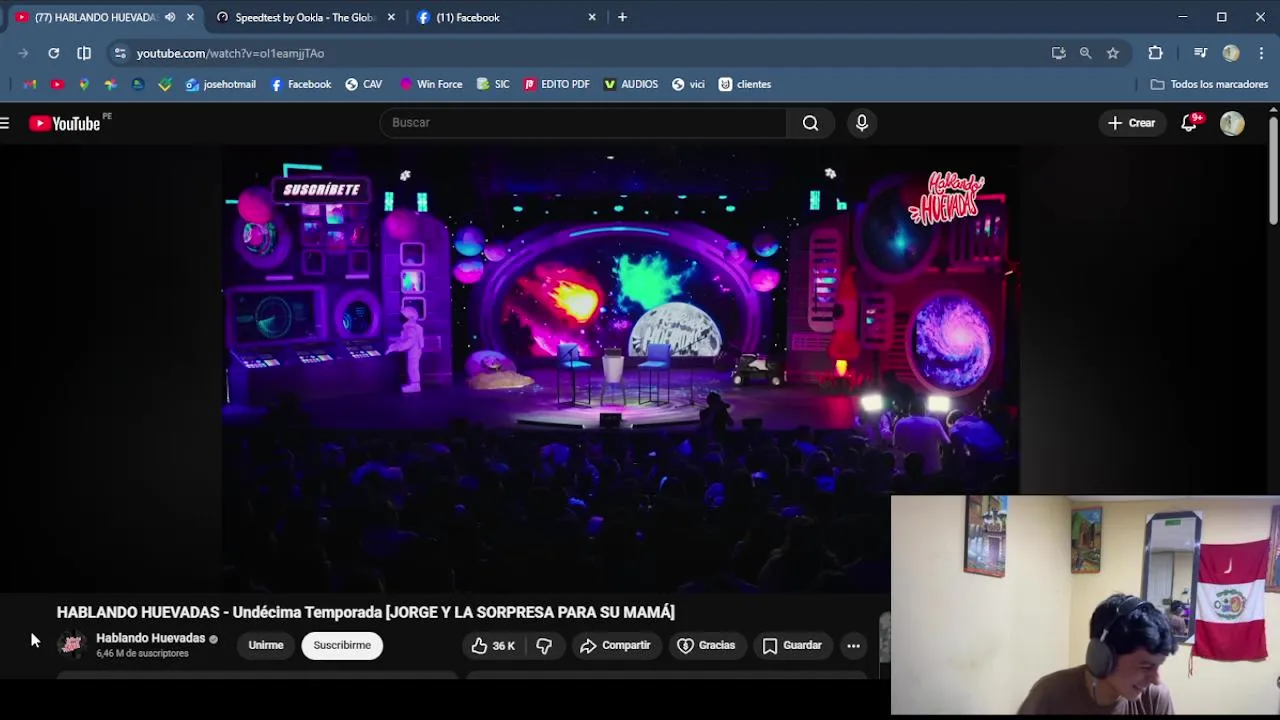Click the video player area

pos(620,368)
